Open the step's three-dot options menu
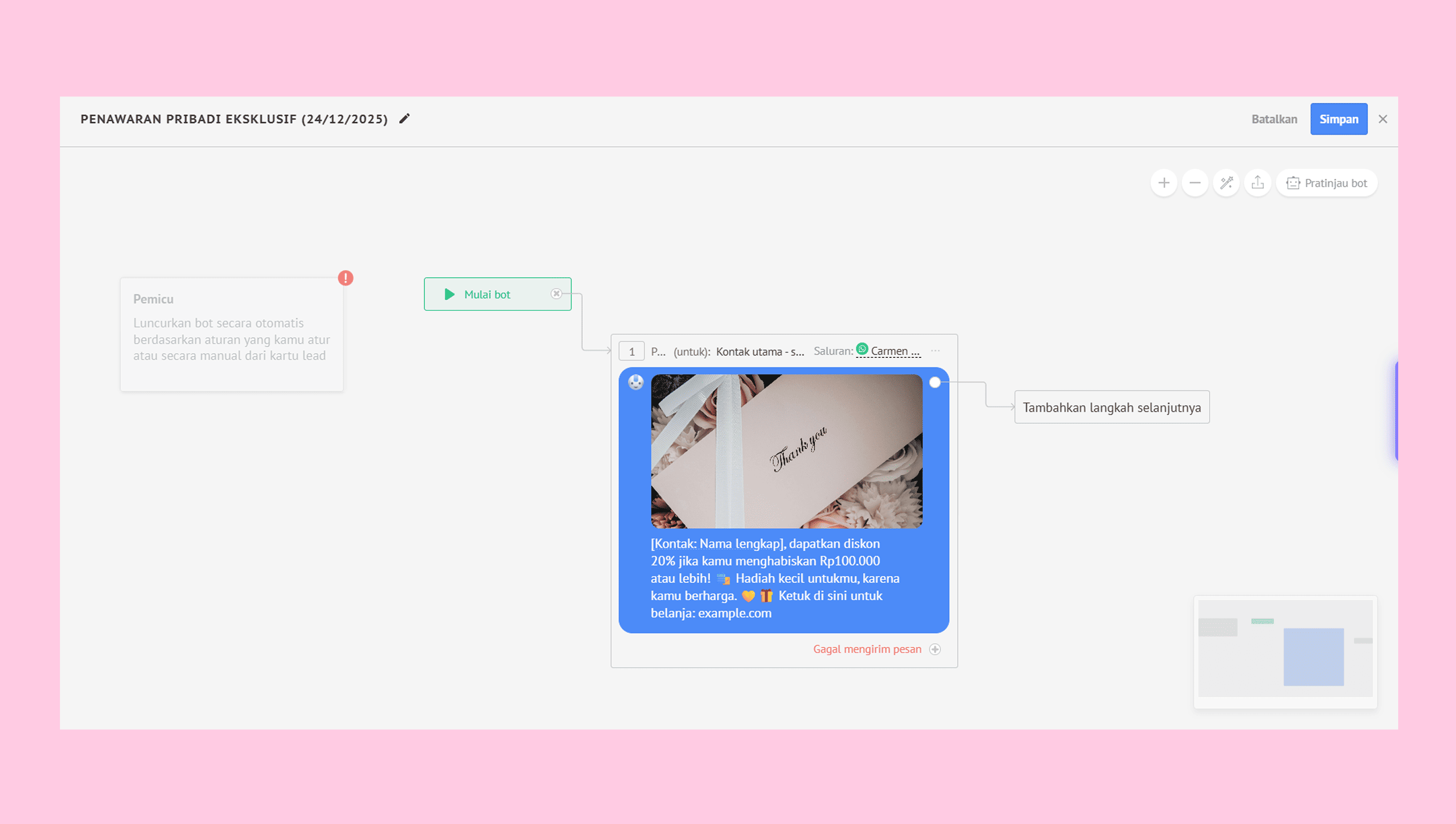This screenshot has width=1456, height=824. [x=935, y=351]
